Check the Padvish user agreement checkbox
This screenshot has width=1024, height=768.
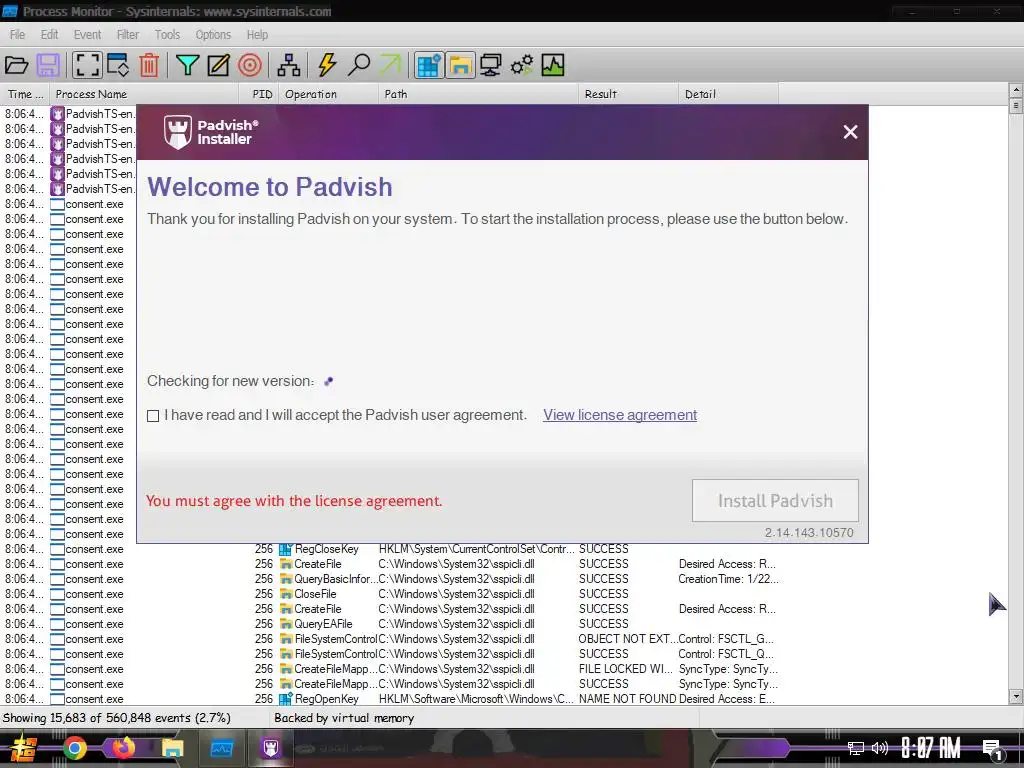point(153,416)
